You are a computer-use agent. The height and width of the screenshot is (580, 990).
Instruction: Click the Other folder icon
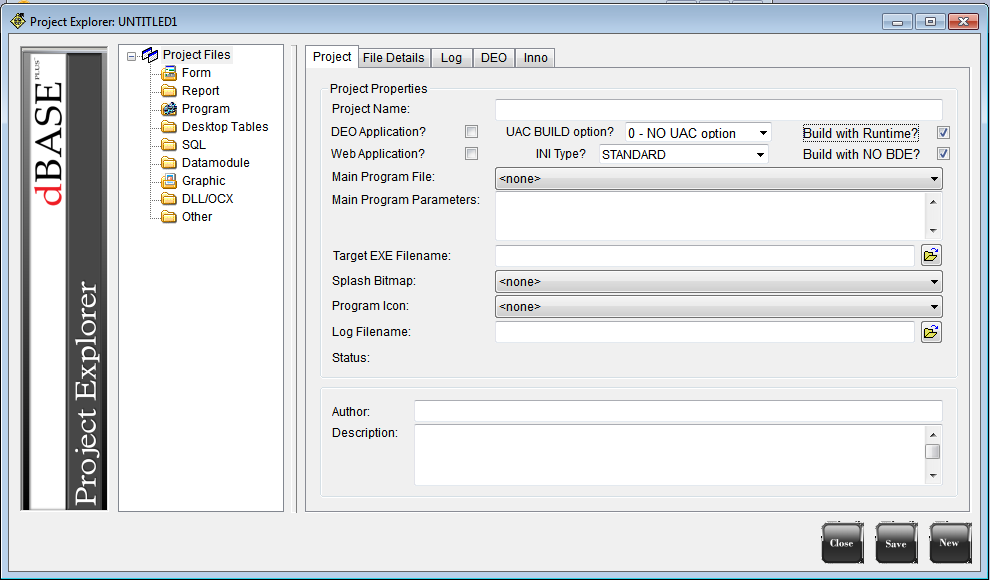tap(169, 216)
